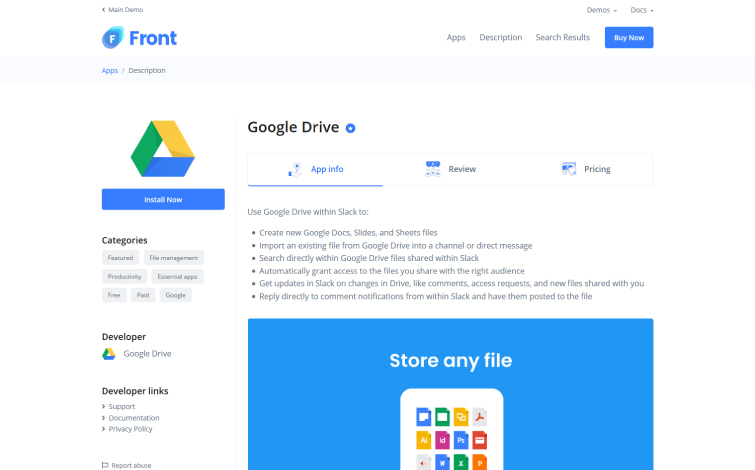The width and height of the screenshot is (755, 470).
Task: Click the small Google Drive developer icon
Action: pyautogui.click(x=109, y=354)
